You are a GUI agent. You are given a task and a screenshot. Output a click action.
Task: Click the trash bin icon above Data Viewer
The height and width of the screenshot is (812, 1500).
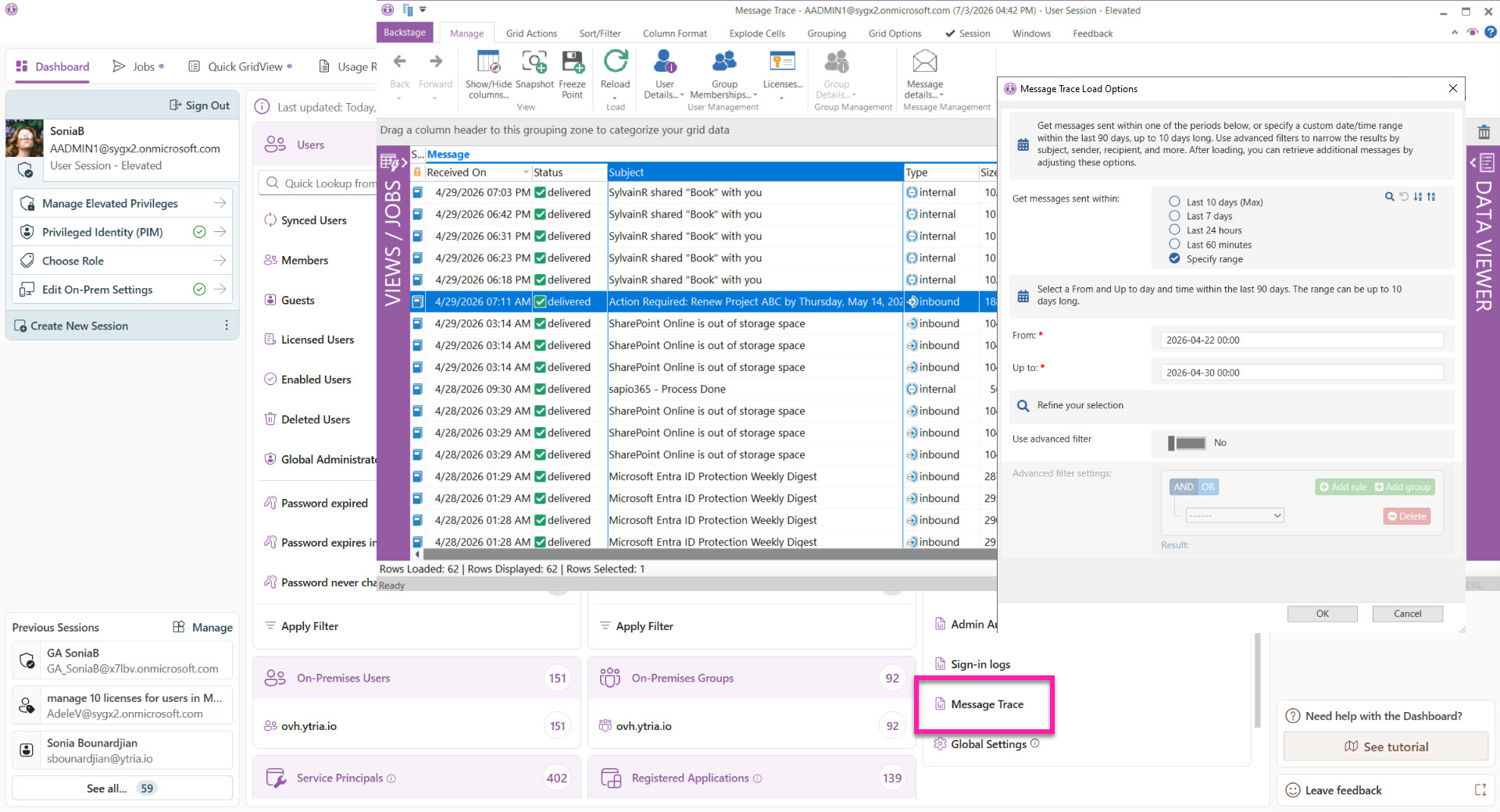(1484, 133)
